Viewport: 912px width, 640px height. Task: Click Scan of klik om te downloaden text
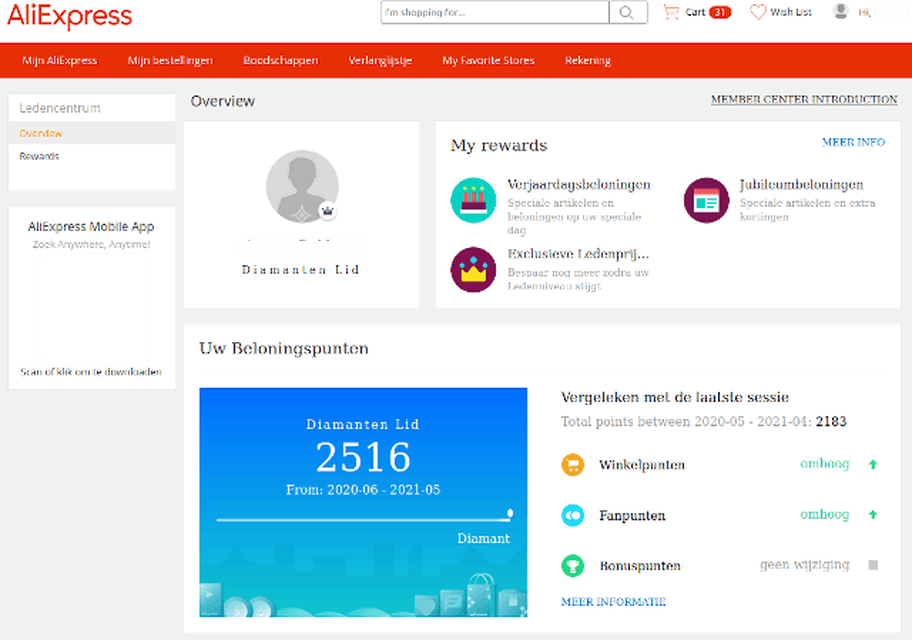pyautogui.click(x=91, y=372)
